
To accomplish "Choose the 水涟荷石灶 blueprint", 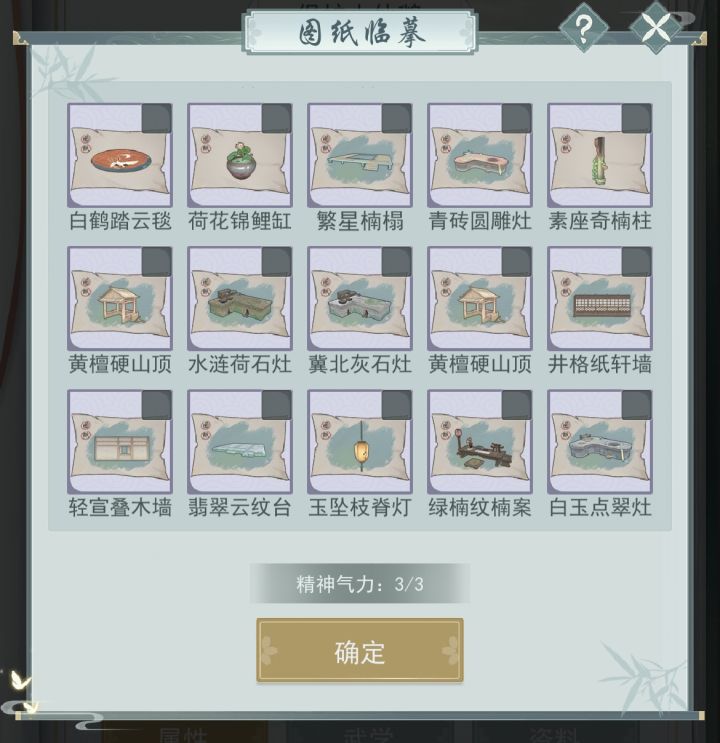I will [240, 299].
